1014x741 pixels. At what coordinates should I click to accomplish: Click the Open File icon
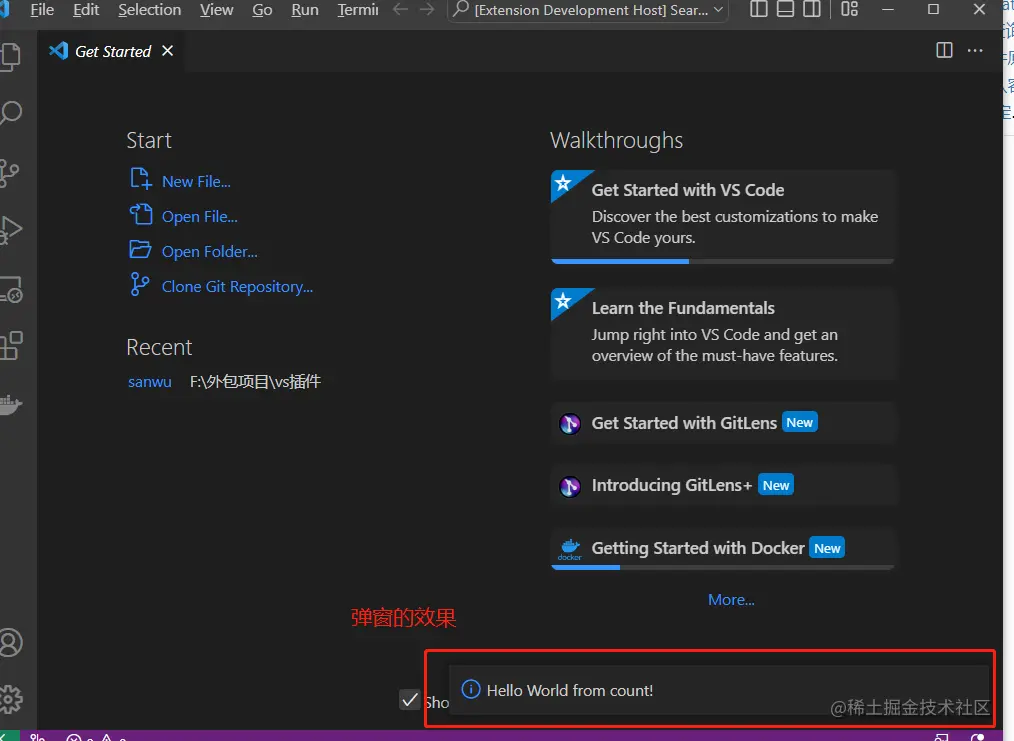[x=140, y=214]
